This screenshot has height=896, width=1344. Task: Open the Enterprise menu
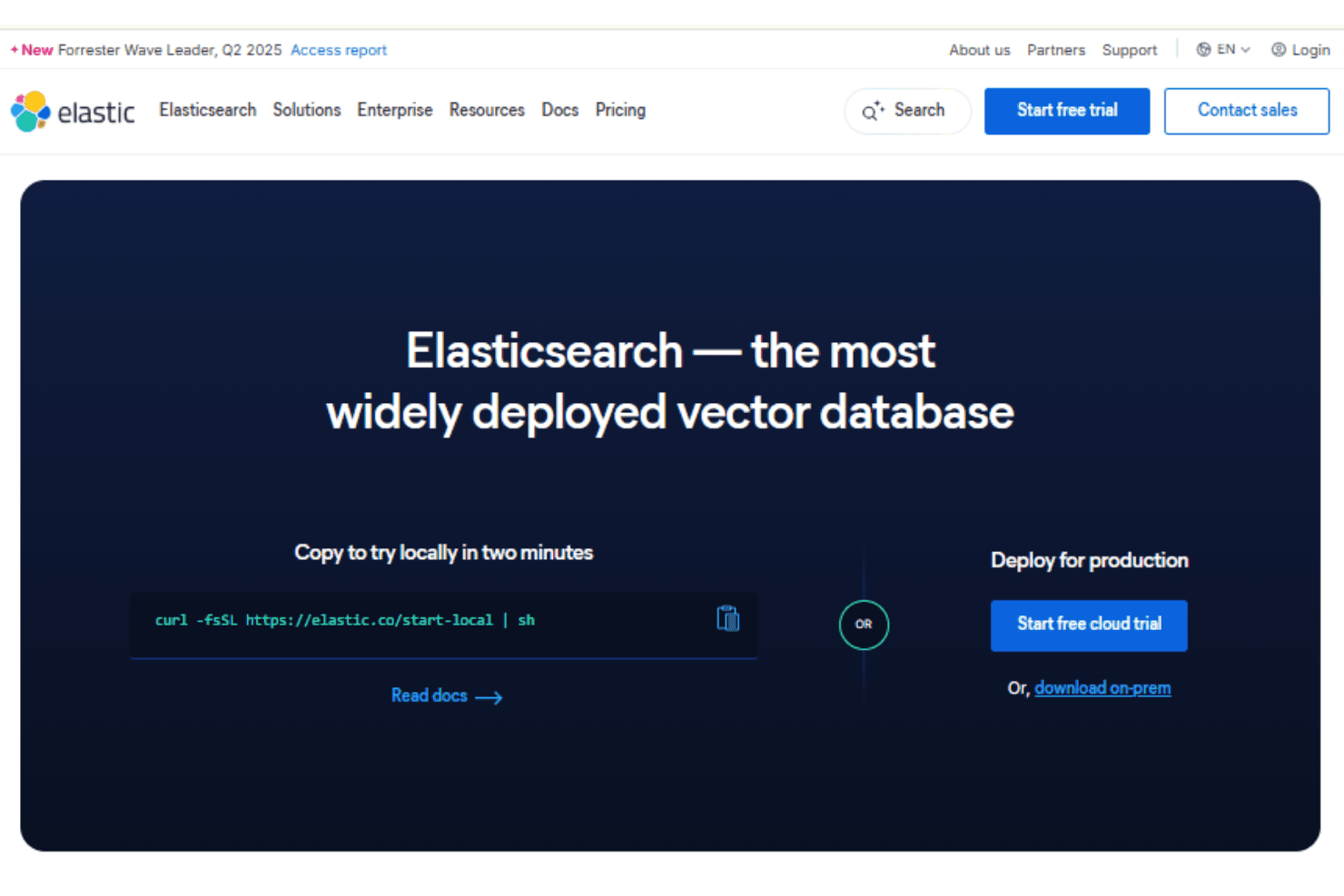tap(395, 110)
